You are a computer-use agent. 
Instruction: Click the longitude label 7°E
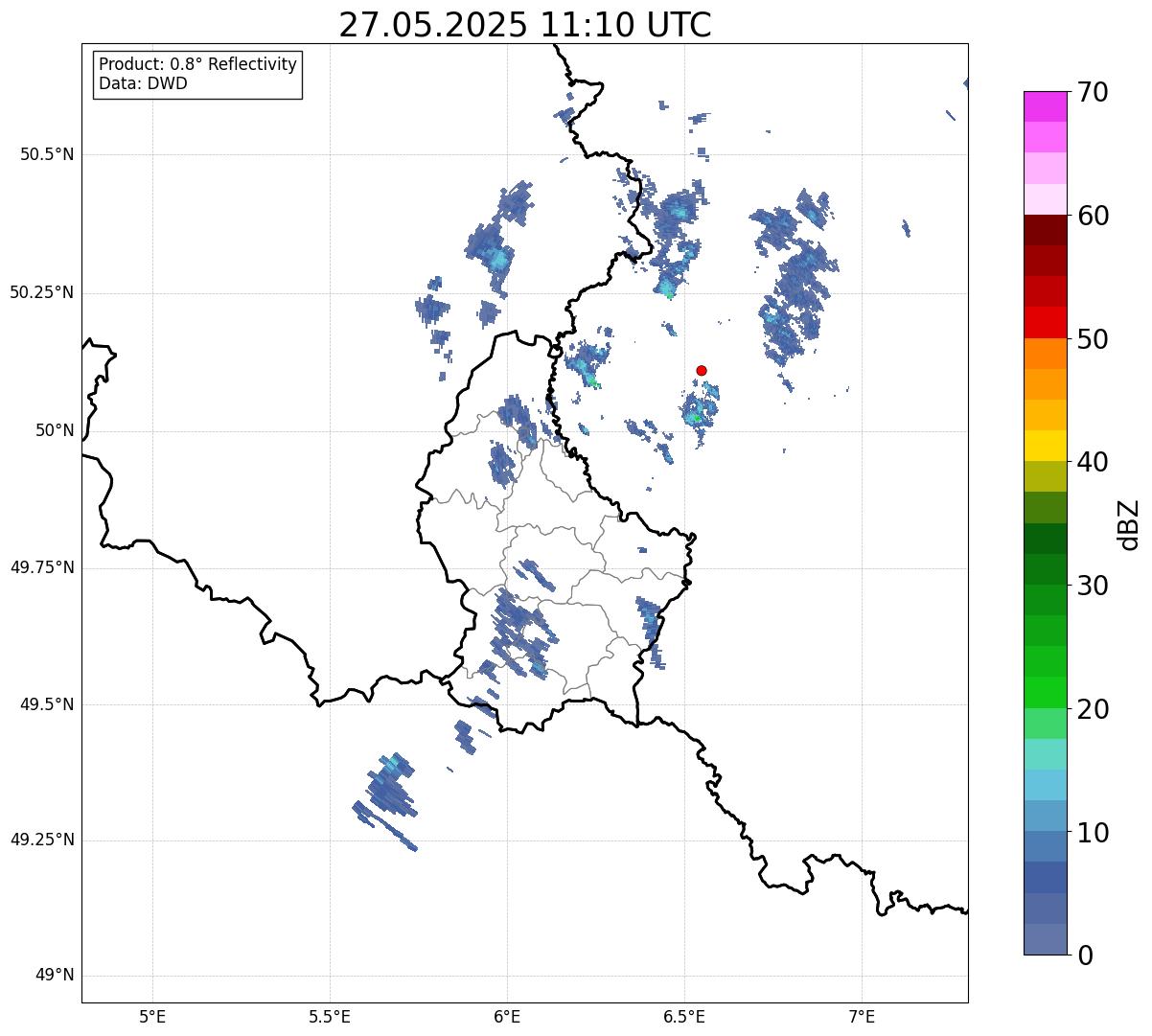[x=862, y=1016]
